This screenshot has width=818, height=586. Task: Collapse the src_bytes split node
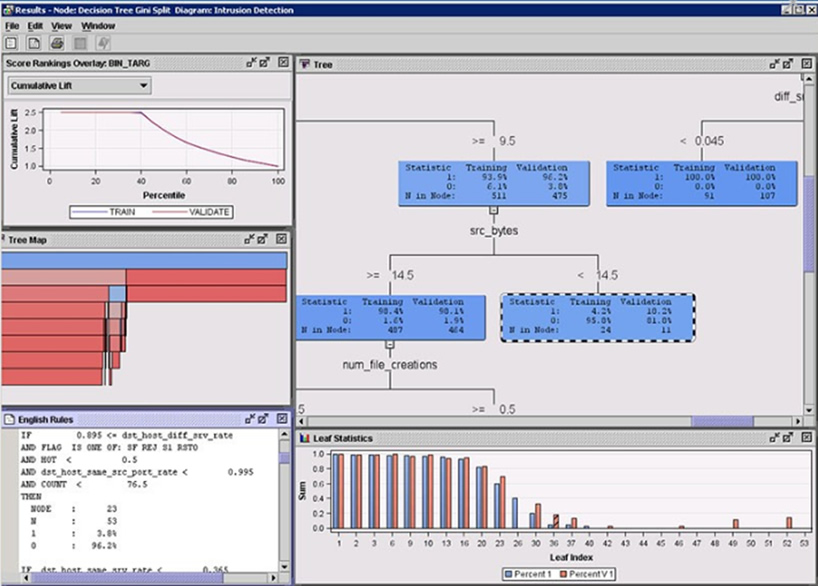click(x=492, y=211)
